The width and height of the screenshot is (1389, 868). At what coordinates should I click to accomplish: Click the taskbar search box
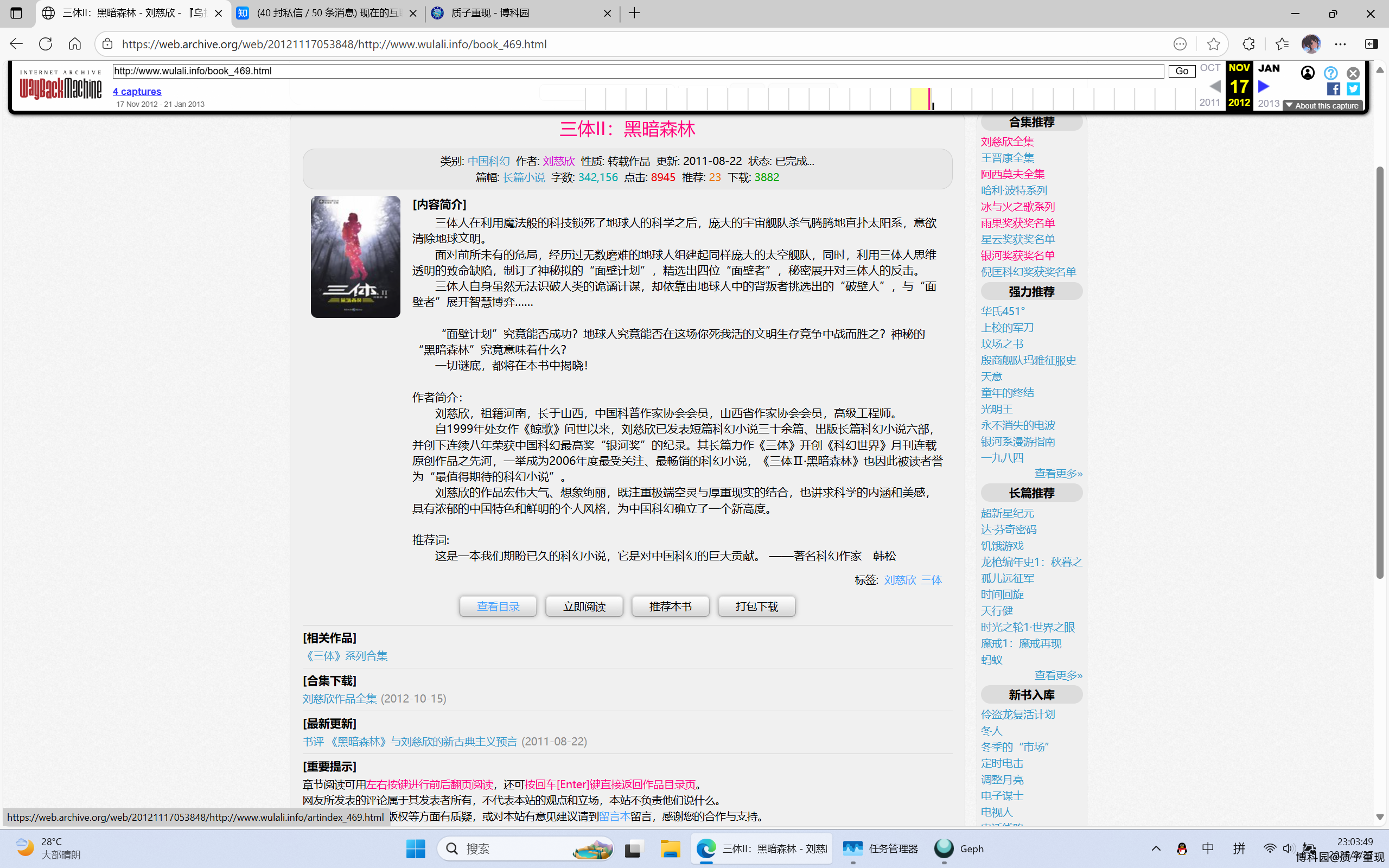(x=525, y=848)
